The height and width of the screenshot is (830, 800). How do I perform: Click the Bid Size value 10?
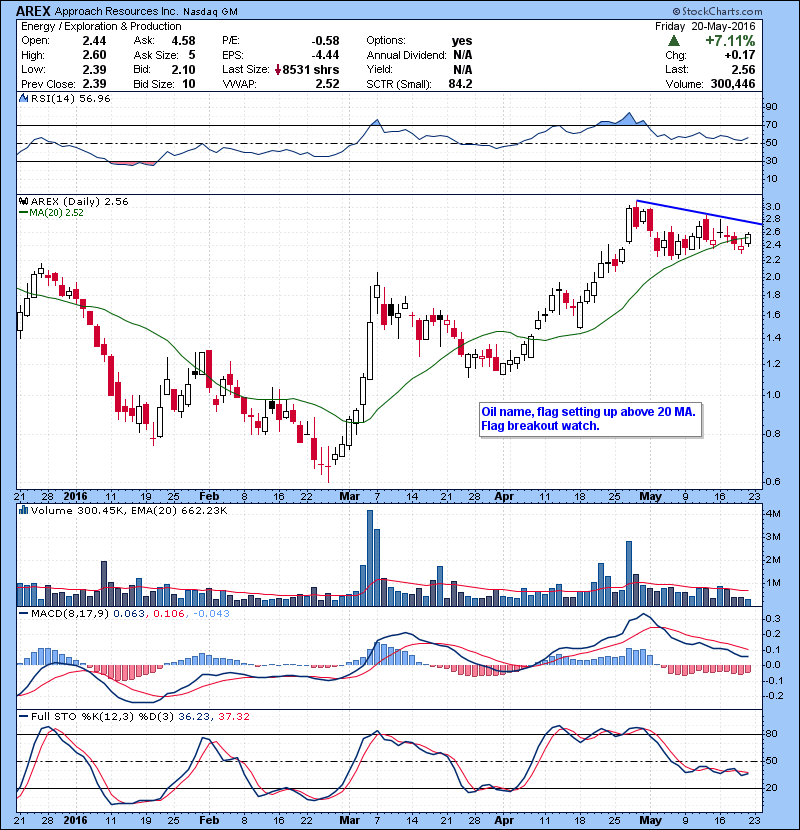(188, 84)
